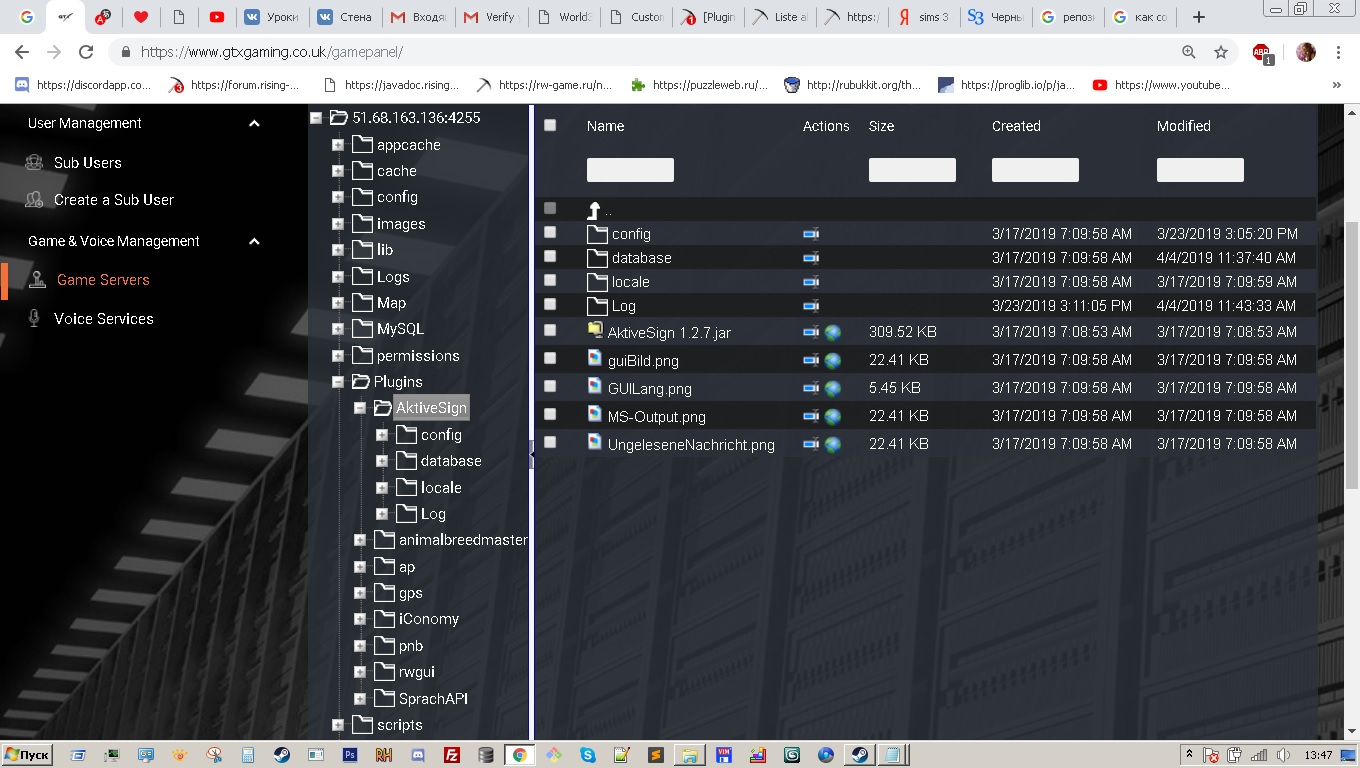Open FileZilla from the taskbar

click(451, 755)
